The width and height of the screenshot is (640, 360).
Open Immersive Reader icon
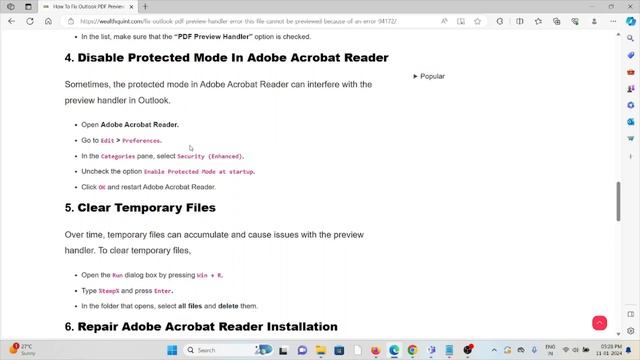(x=461, y=21)
